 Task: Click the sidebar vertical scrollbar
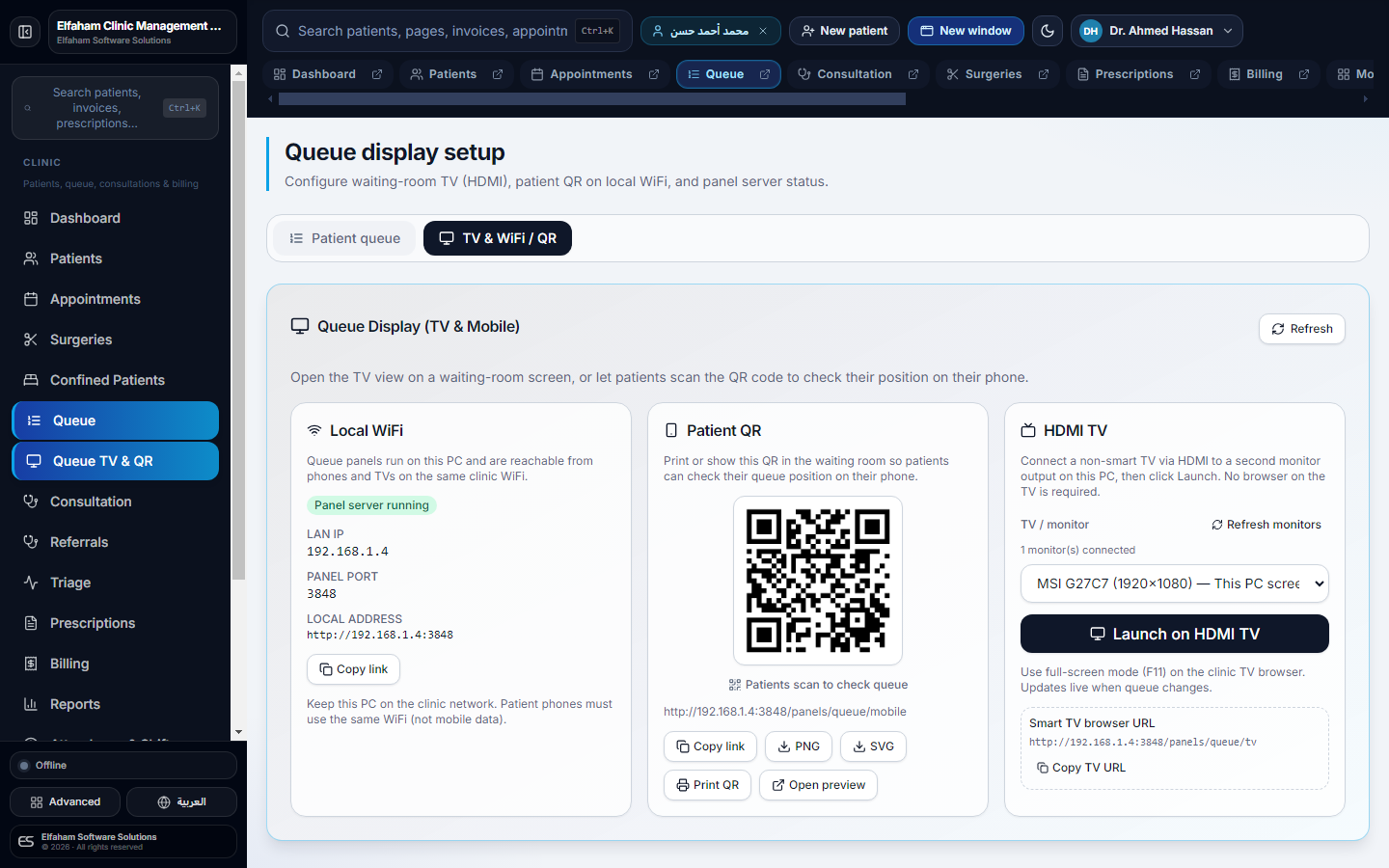[x=238, y=330]
